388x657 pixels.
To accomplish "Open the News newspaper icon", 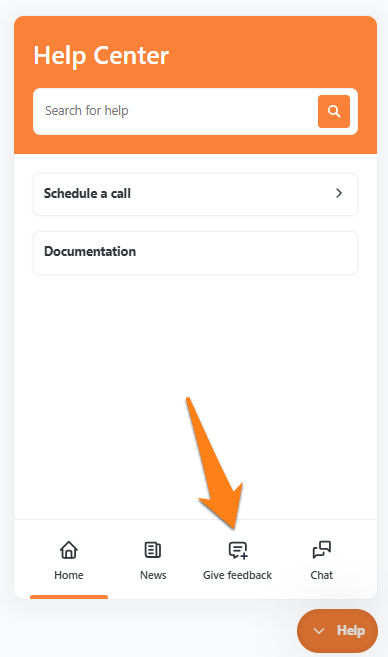I will [153, 550].
